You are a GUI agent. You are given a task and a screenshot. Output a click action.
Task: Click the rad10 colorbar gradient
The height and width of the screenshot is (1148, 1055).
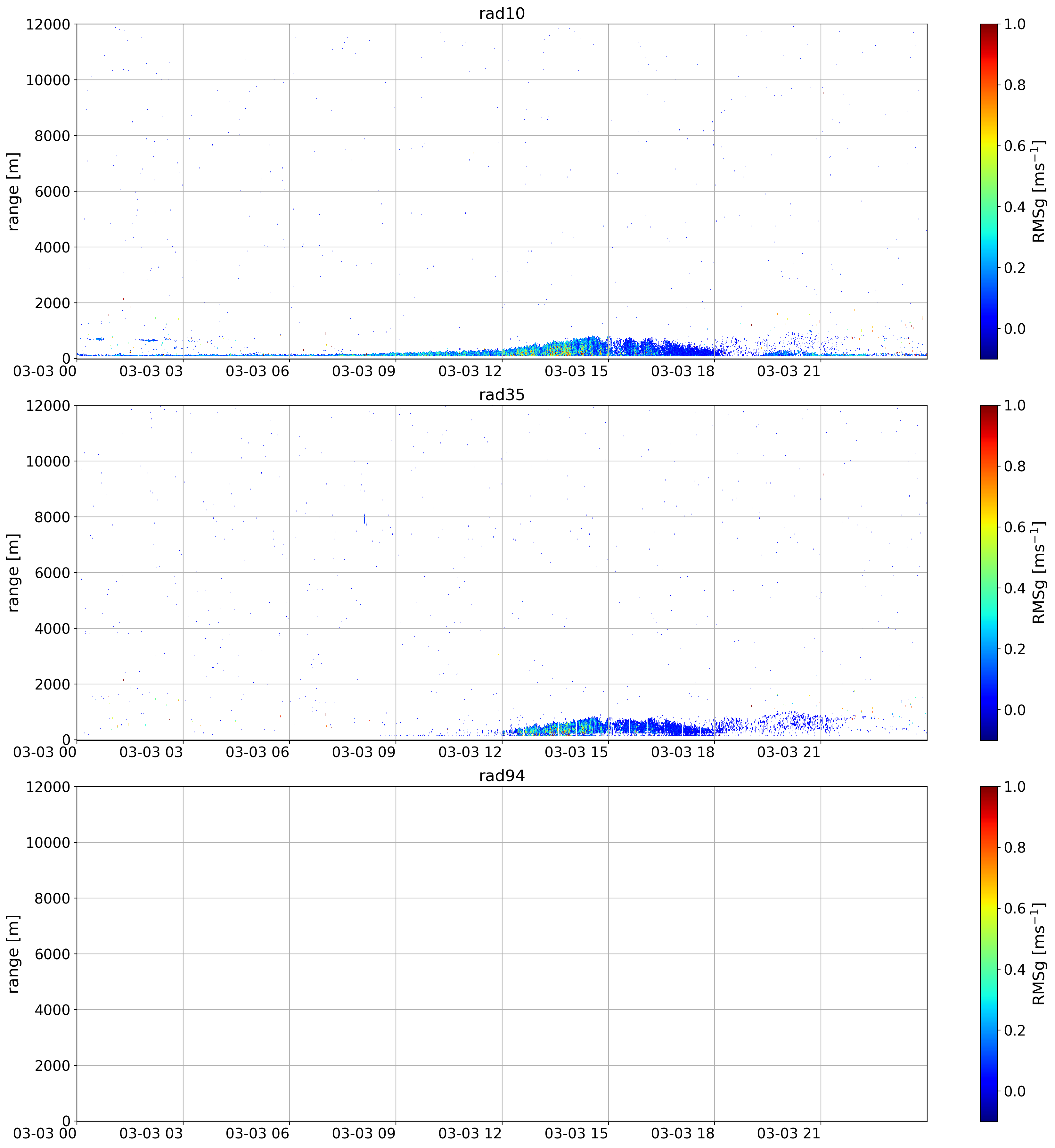(x=989, y=191)
